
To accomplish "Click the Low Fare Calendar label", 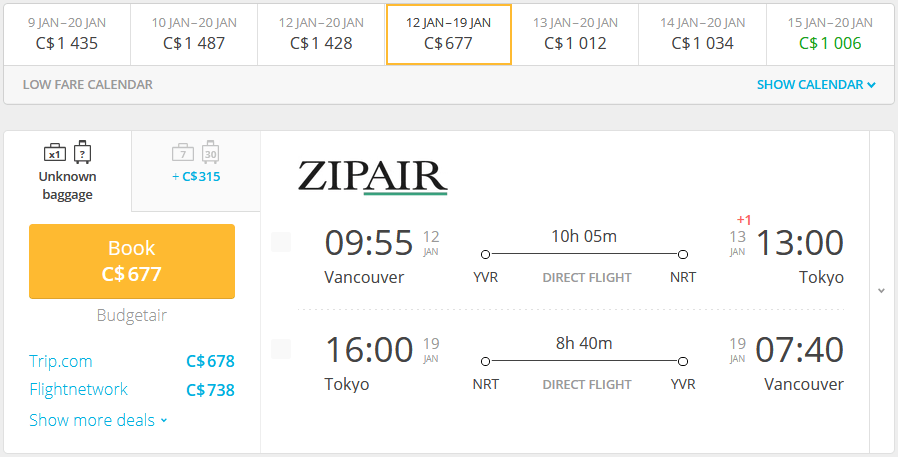I will pyautogui.click(x=88, y=85).
